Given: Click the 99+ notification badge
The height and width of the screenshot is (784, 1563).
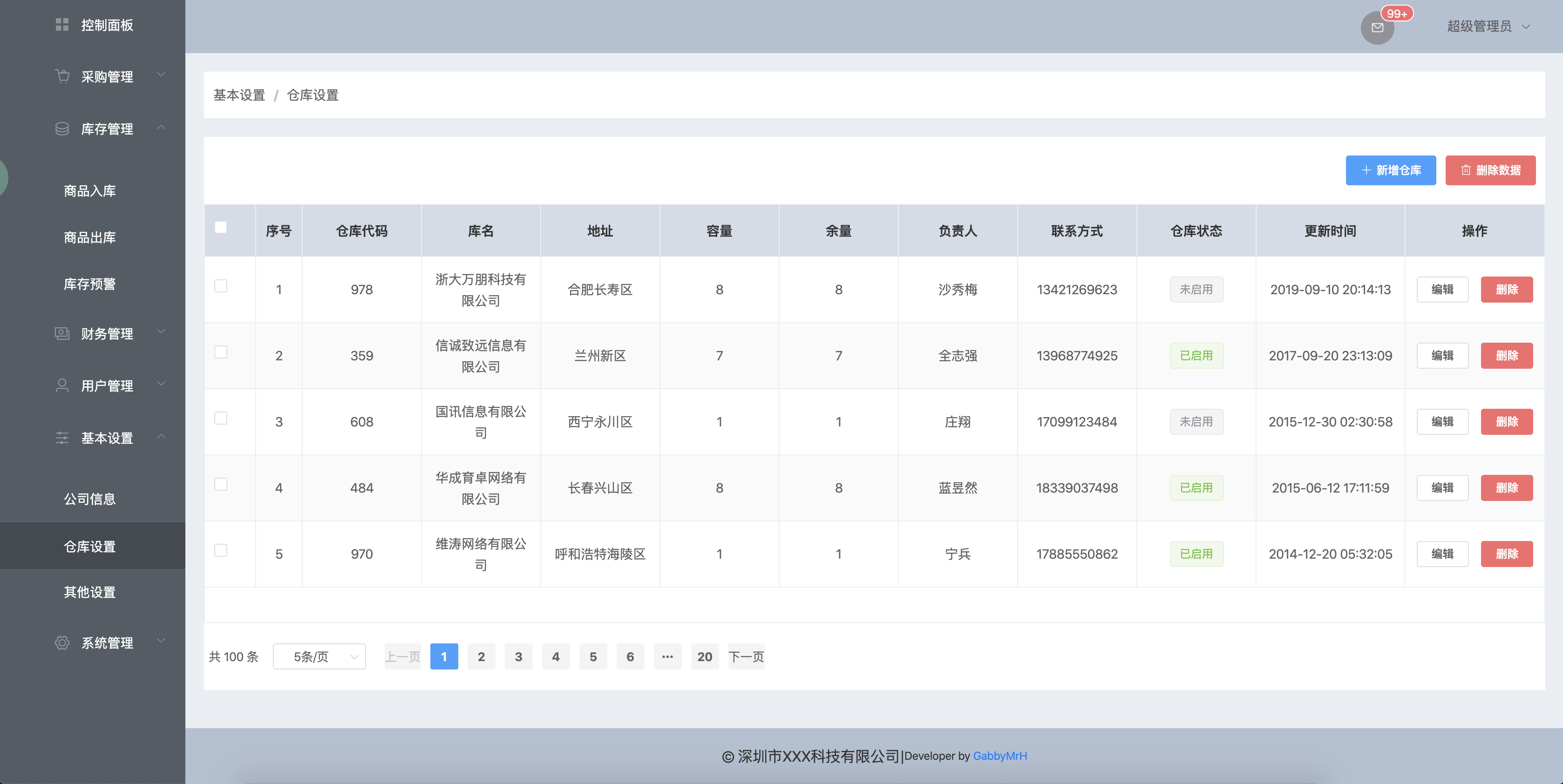Looking at the screenshot, I should point(1397,14).
